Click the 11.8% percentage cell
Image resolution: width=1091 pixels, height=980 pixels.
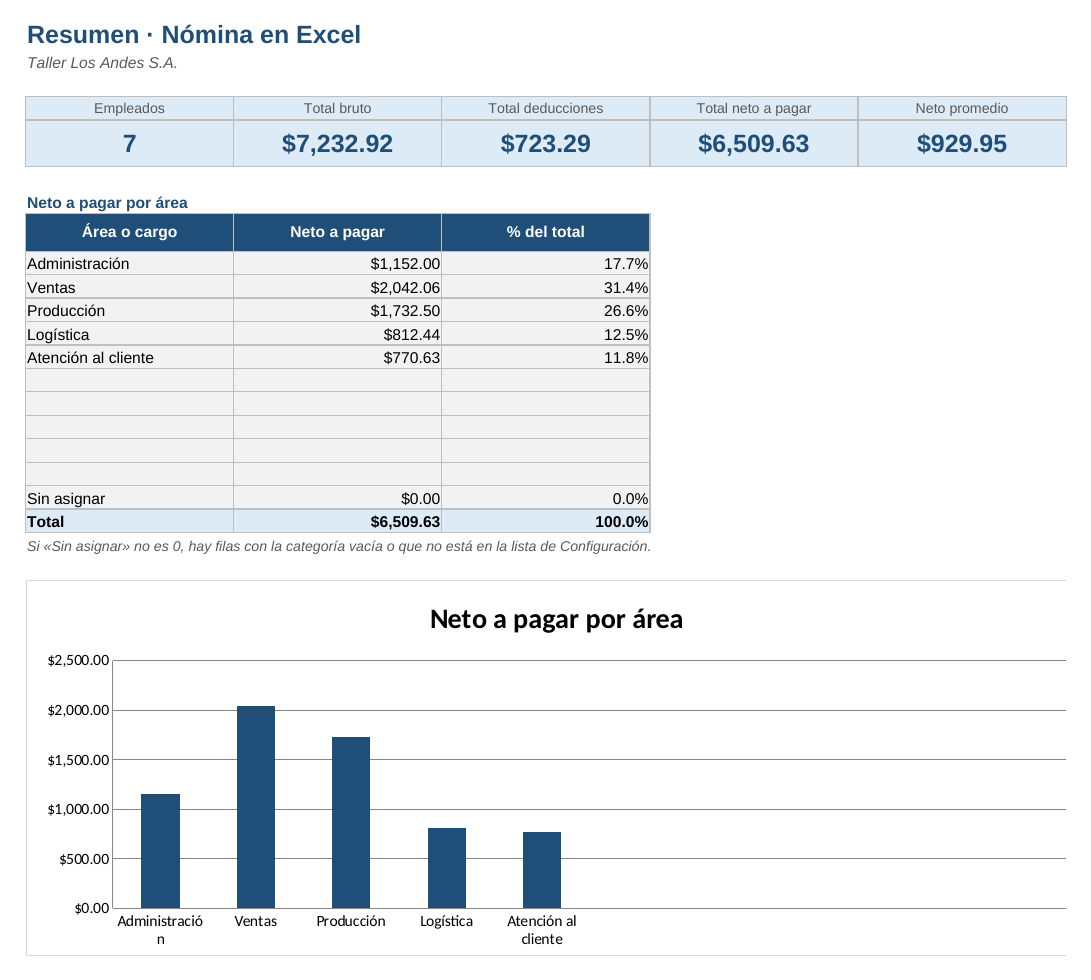point(546,357)
